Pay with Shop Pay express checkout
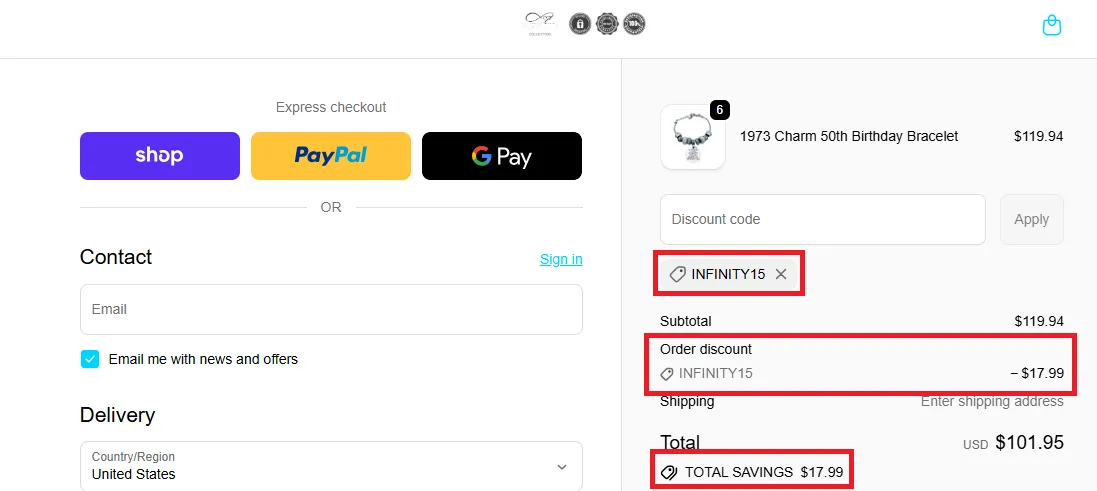 (160, 156)
